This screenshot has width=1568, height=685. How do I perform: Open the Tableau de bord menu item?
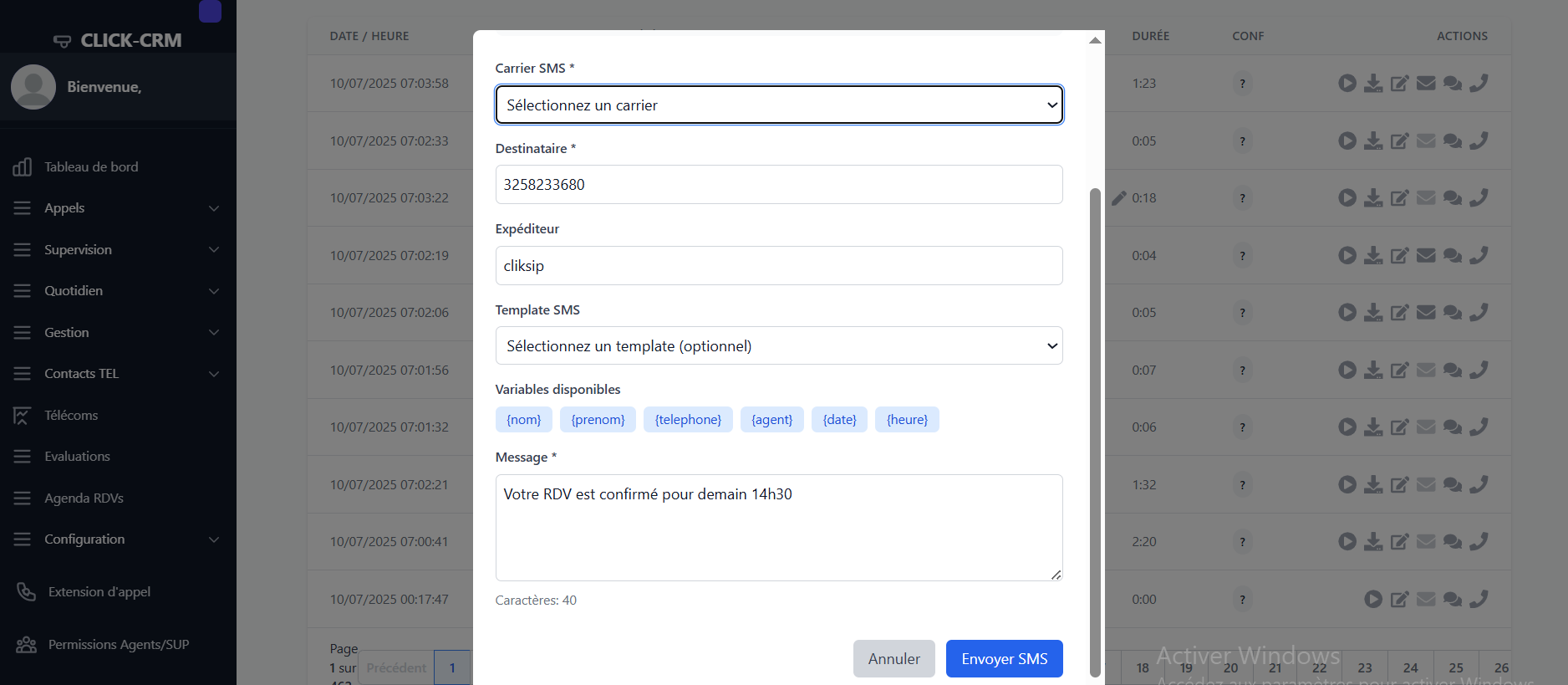[91, 167]
